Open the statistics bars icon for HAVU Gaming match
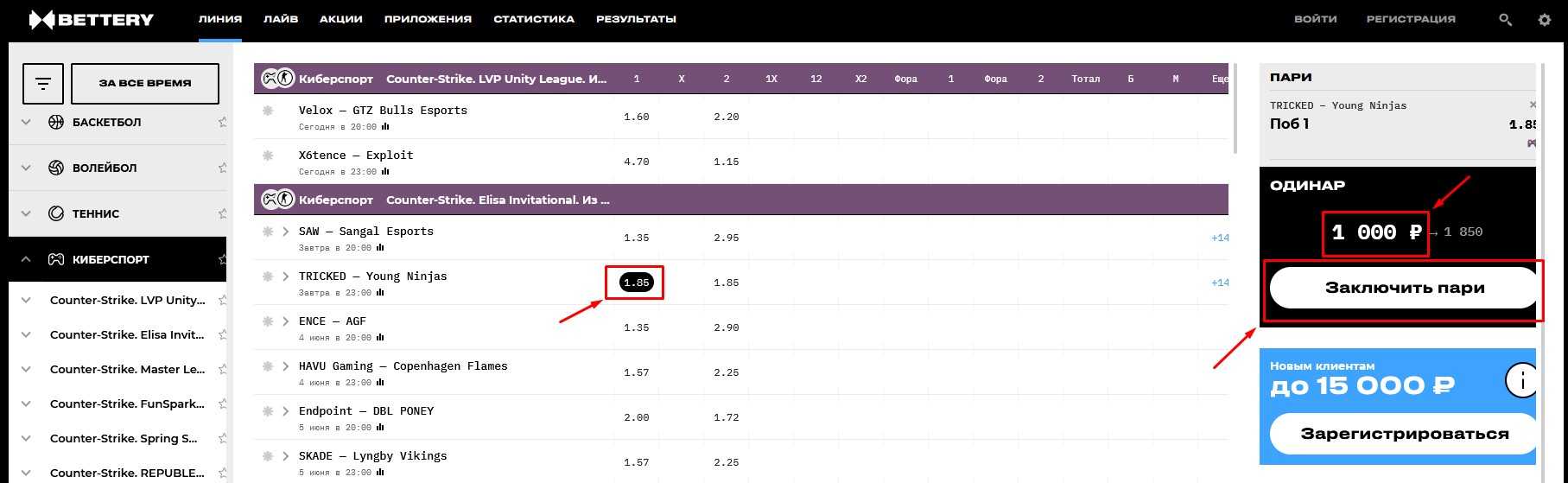The image size is (1568, 483). [381, 383]
